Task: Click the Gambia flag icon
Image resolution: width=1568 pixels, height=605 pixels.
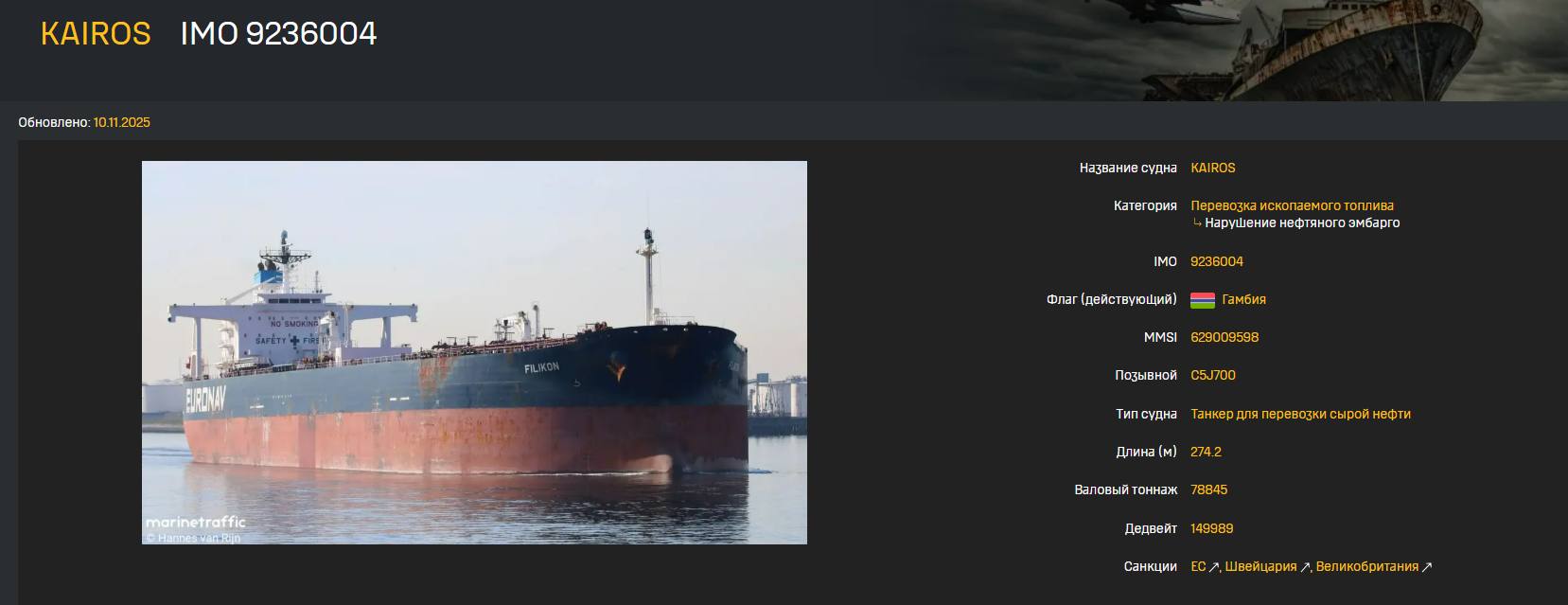Action: point(1203,300)
